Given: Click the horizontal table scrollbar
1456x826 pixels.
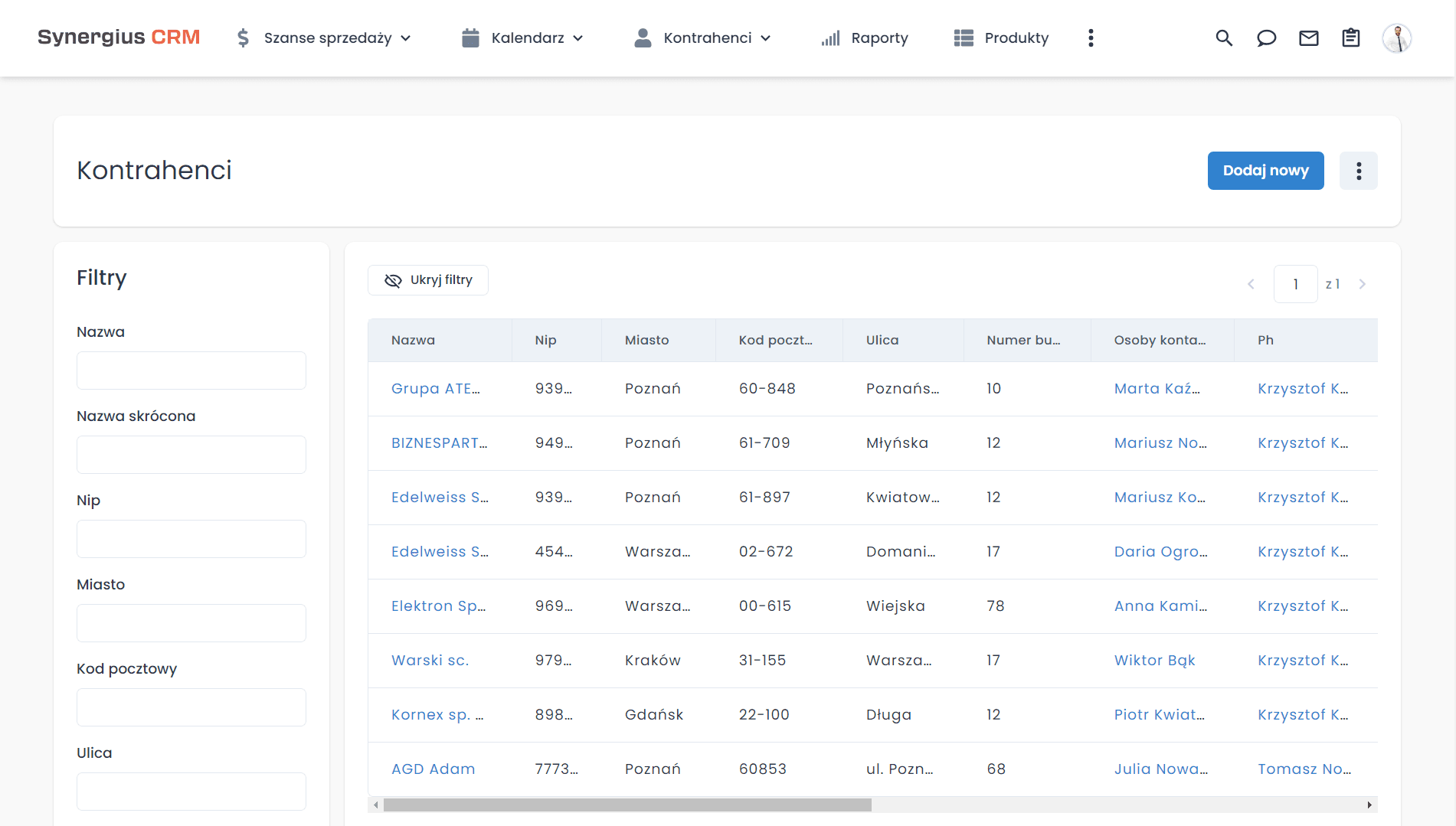Looking at the screenshot, I should [627, 805].
